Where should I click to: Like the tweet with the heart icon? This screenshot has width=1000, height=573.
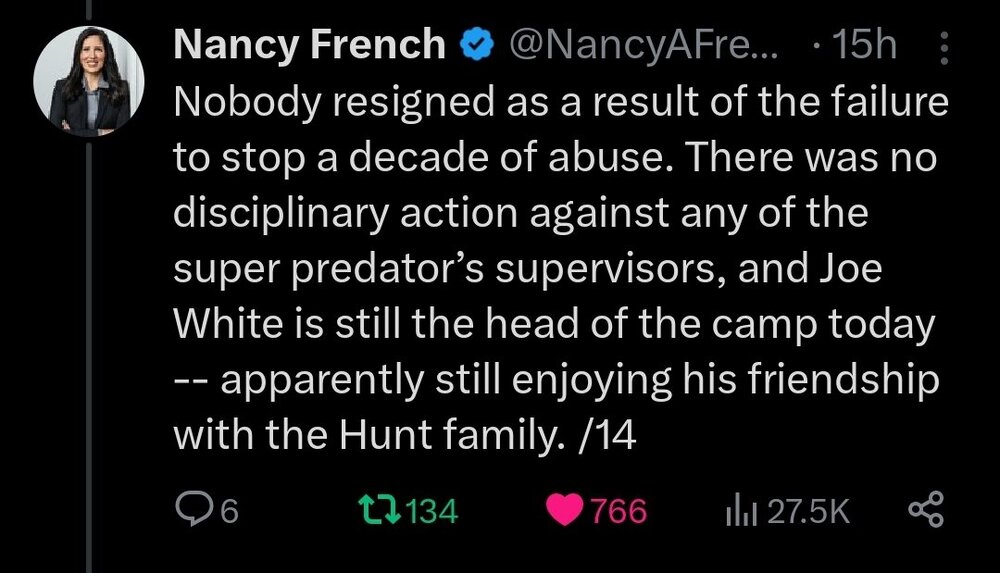(x=564, y=511)
